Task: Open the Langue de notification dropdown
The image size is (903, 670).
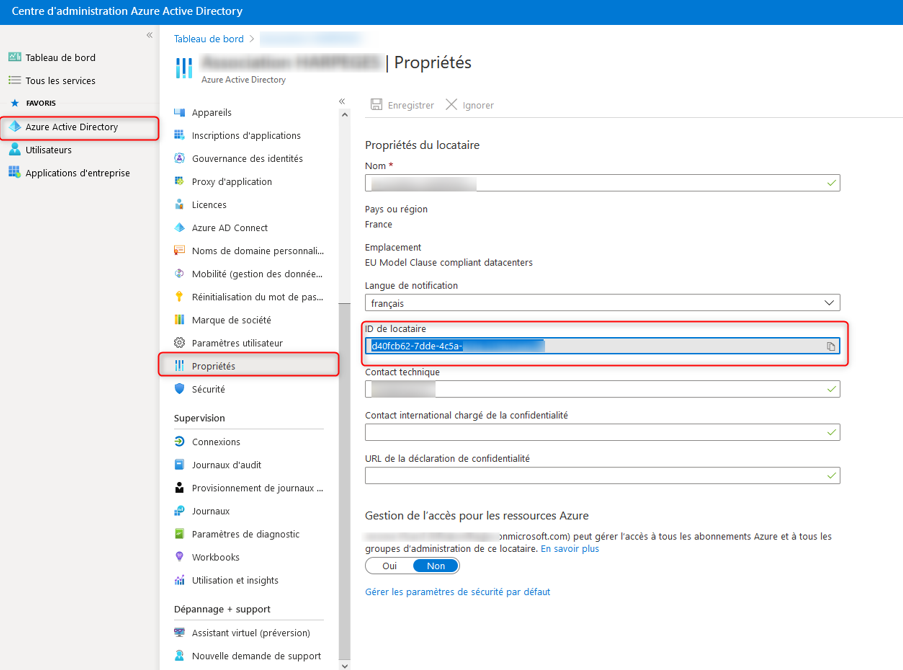Action: (602, 303)
